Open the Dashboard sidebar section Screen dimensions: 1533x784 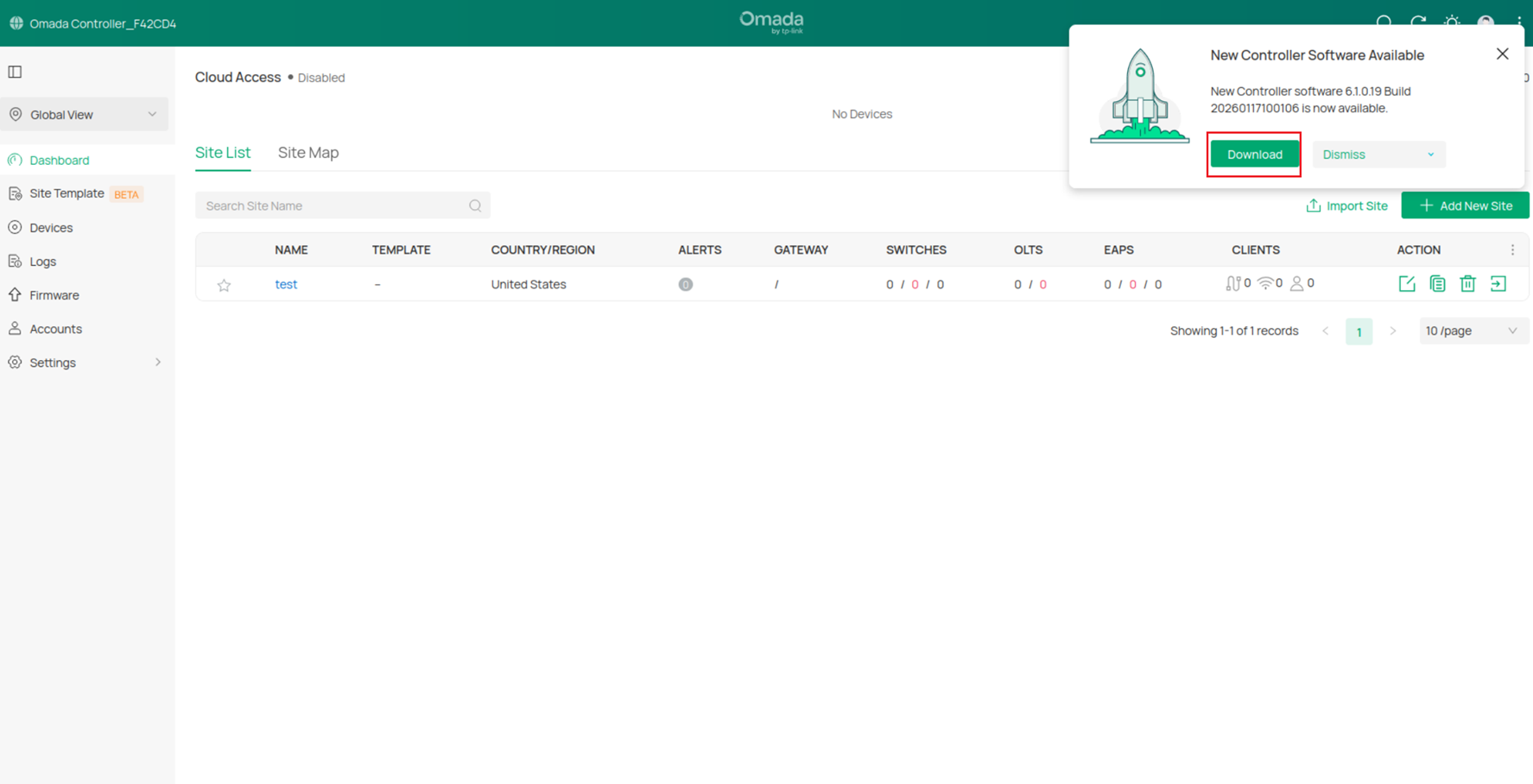[x=60, y=160]
